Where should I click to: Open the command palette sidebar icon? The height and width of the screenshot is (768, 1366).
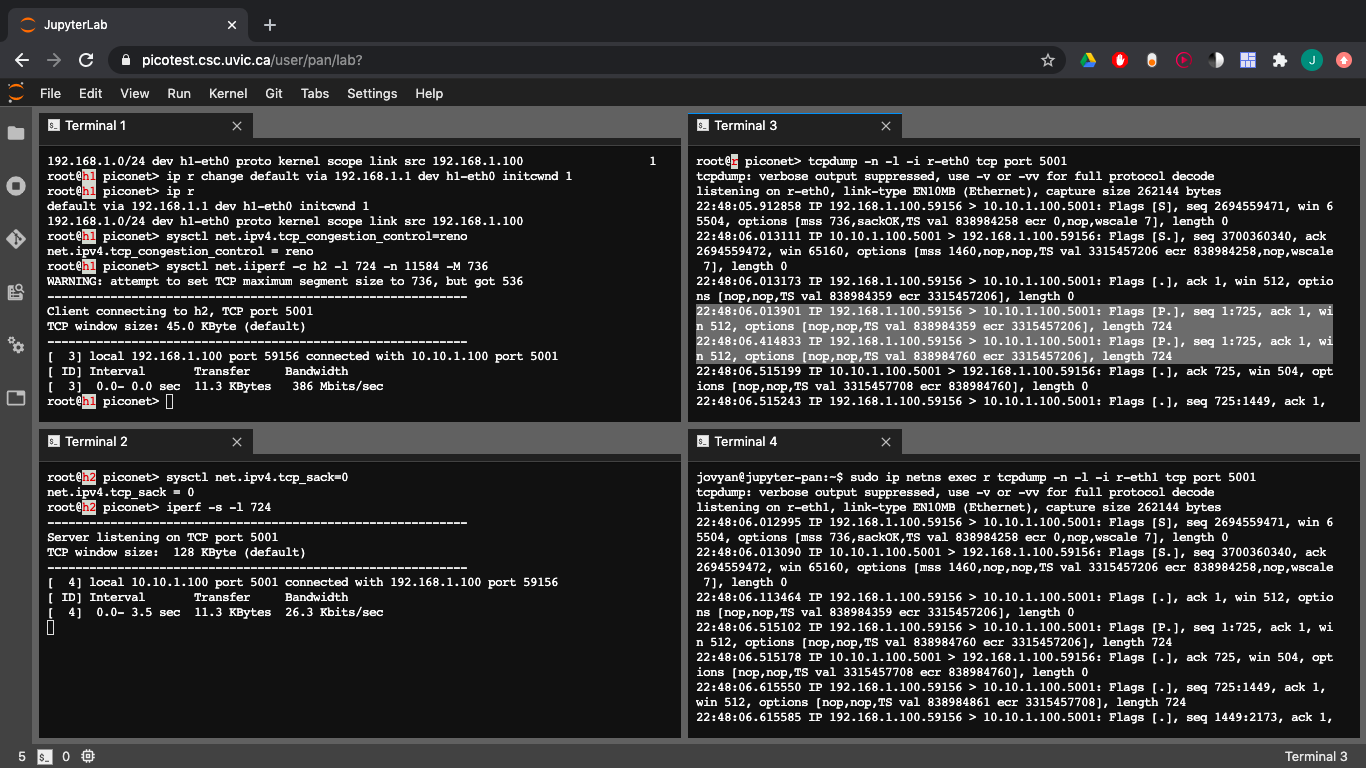click(x=16, y=292)
